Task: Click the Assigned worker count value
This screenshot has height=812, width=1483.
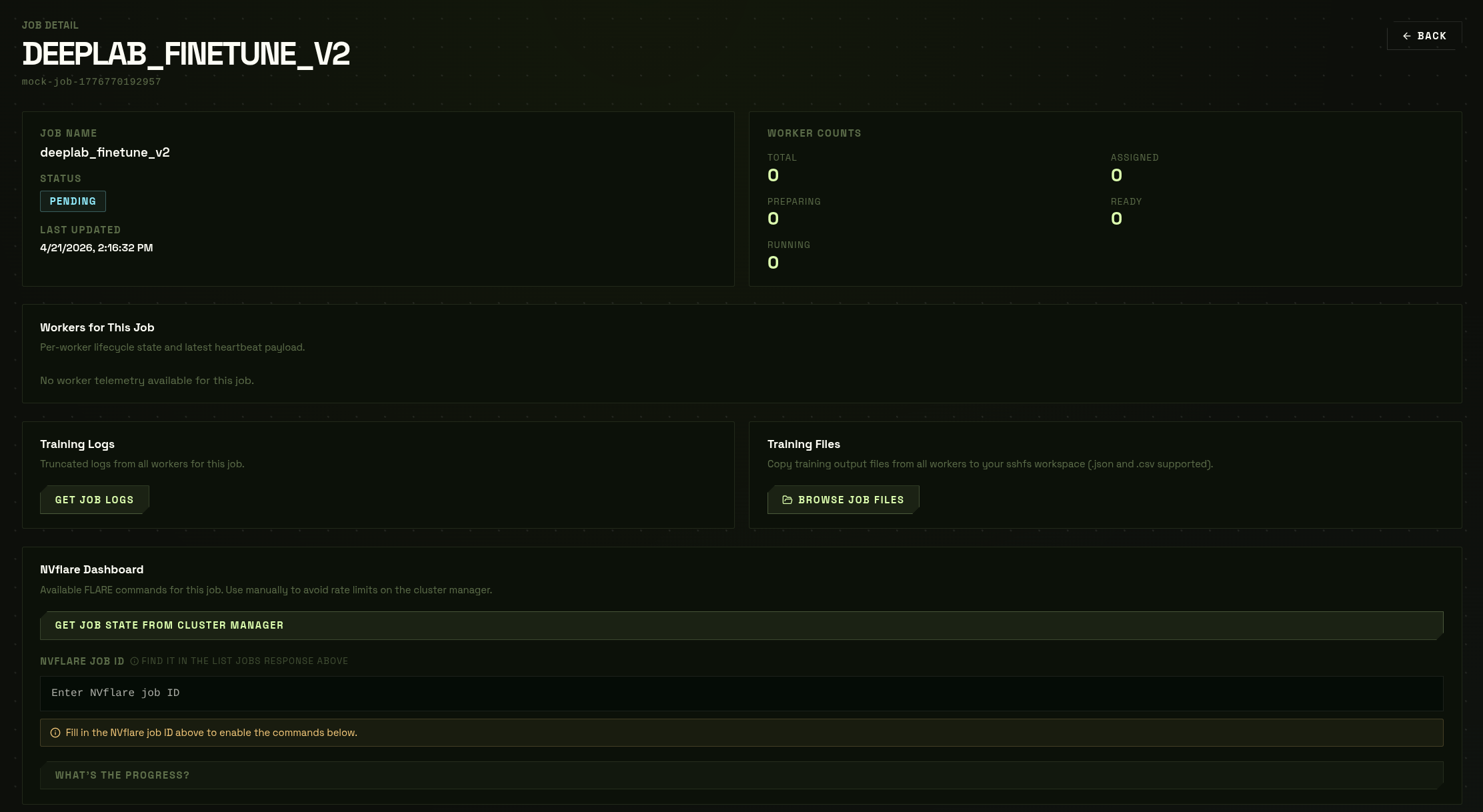Action: point(1116,175)
